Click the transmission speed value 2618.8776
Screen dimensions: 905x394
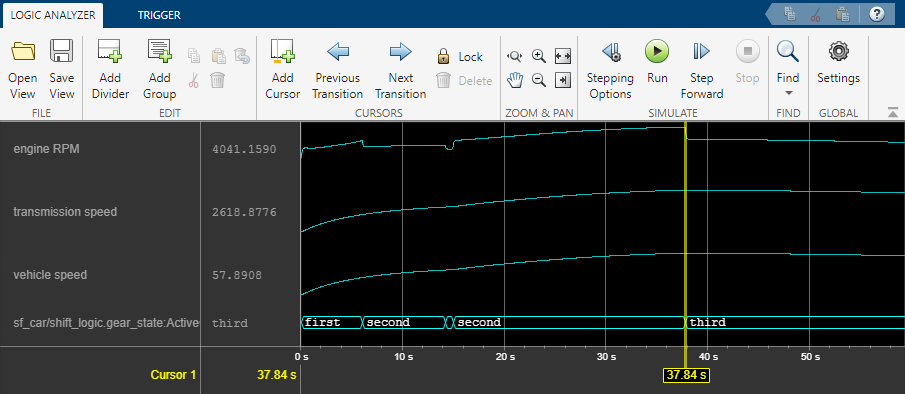point(244,212)
